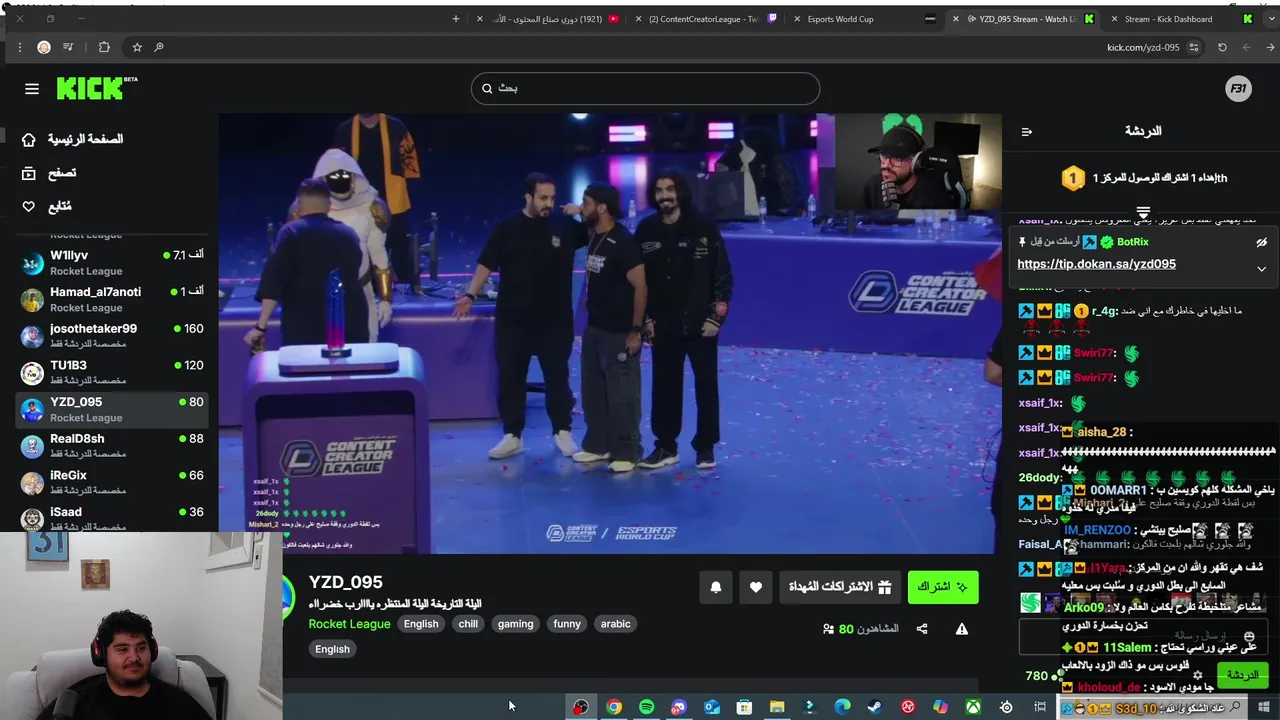The image size is (1280, 720).
Task: Open W1llyv channel in sidebar
Action: tap(112, 262)
